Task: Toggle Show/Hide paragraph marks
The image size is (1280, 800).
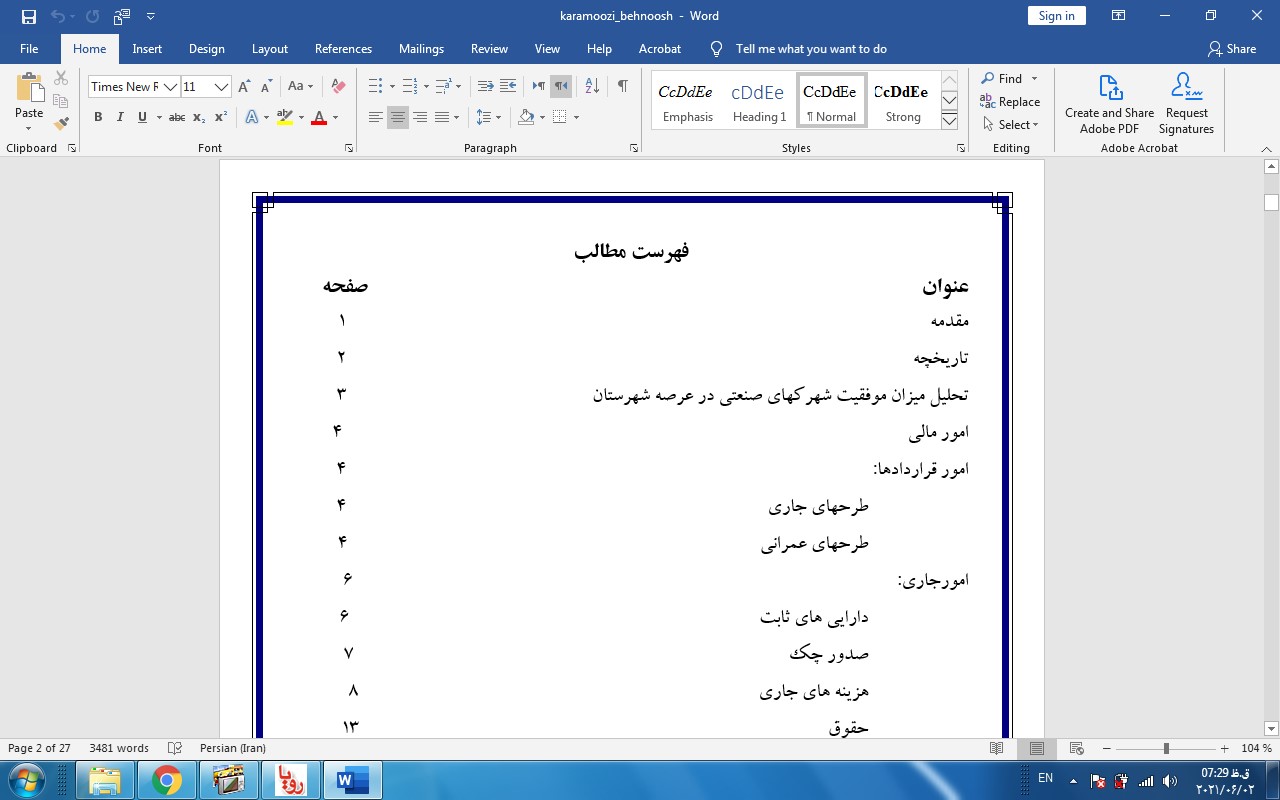Action: (x=622, y=87)
